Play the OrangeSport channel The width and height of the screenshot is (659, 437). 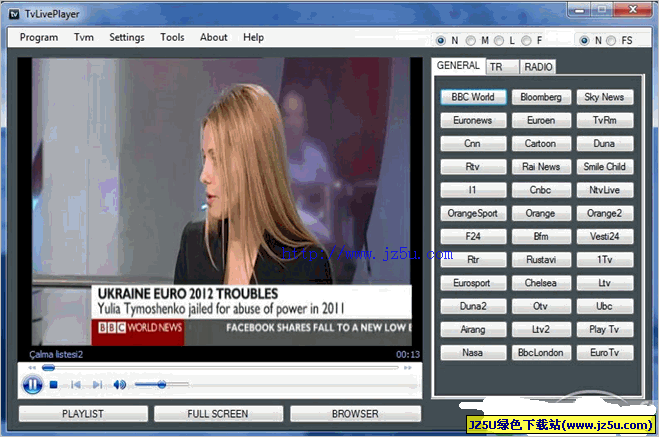pos(473,213)
